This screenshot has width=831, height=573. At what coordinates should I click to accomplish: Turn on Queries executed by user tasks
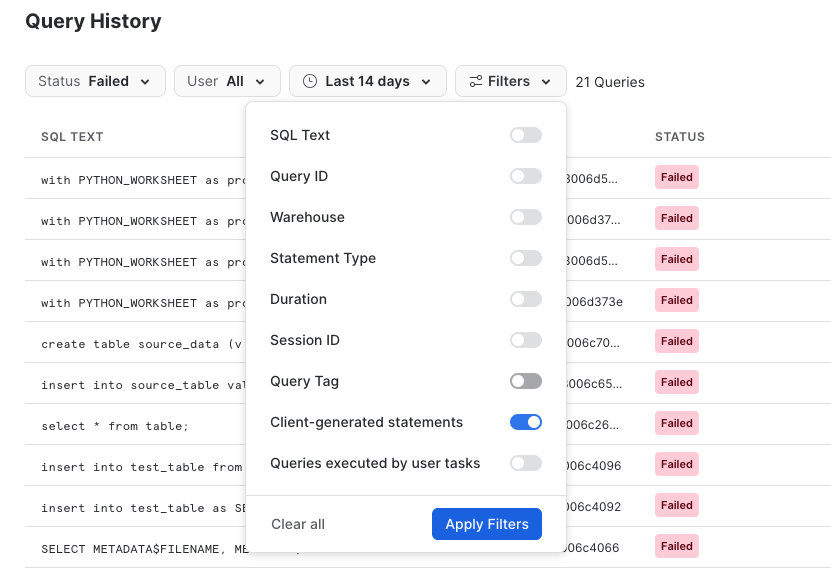525,463
